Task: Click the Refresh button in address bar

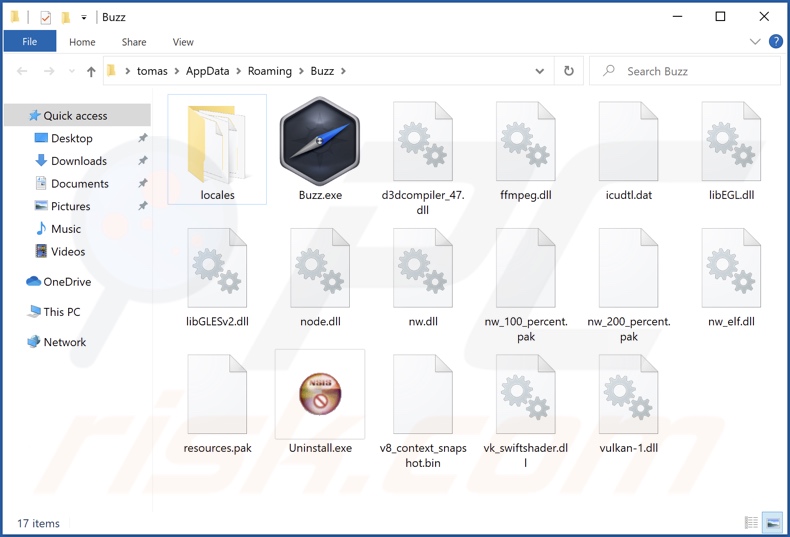Action: 569,71
